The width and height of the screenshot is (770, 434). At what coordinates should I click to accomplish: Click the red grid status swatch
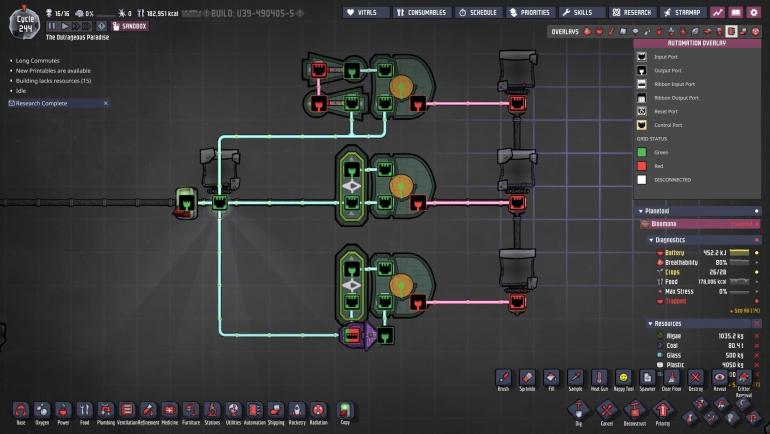coord(644,166)
